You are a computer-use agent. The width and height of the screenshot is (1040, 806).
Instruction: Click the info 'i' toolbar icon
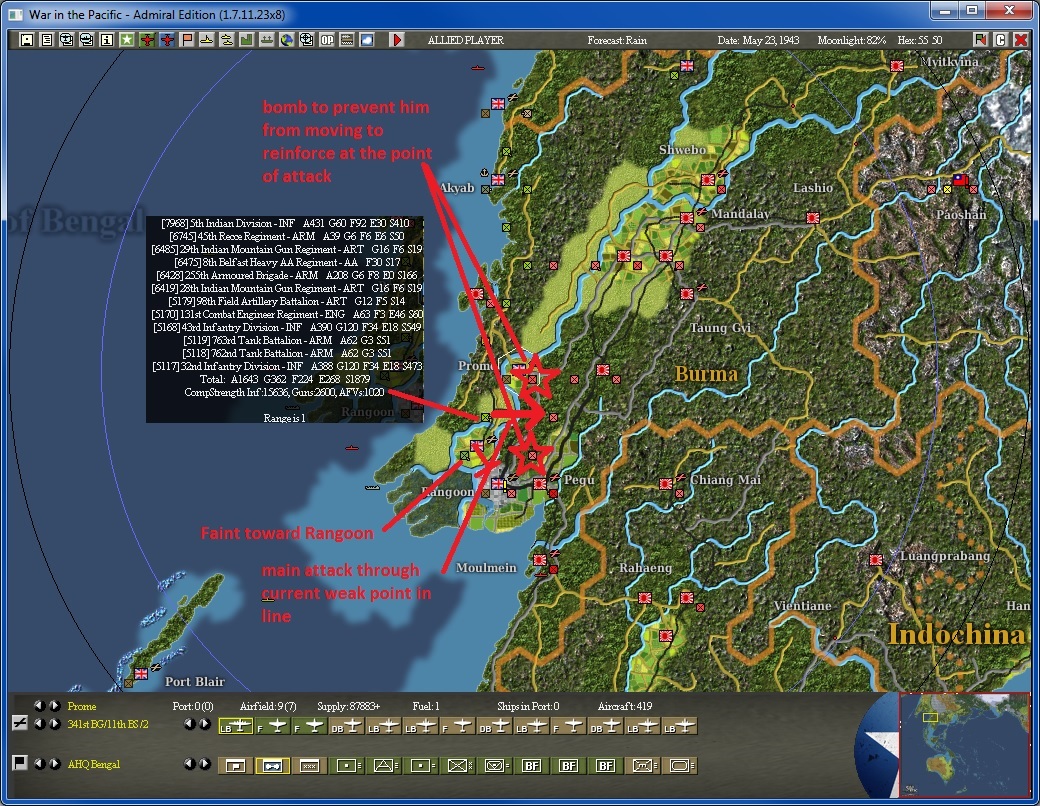[107, 40]
